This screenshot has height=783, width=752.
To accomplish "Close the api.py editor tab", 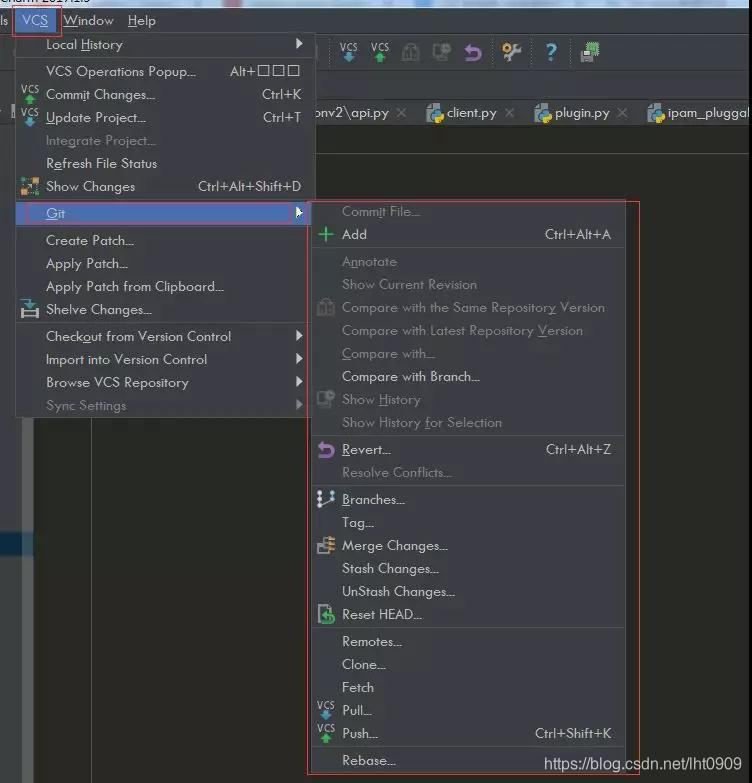I will click(401, 113).
